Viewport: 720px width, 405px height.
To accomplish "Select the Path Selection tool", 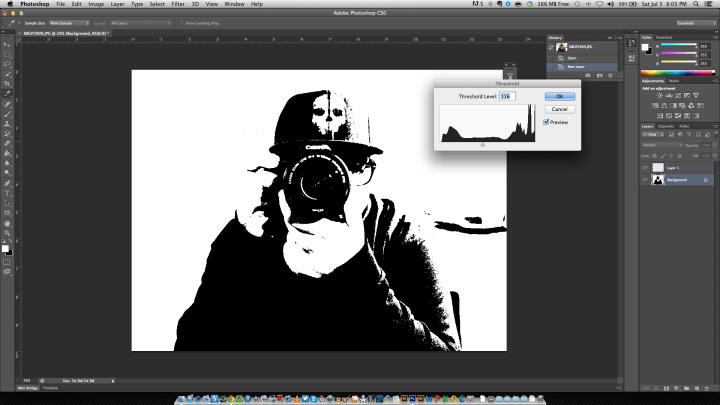I will [x=7, y=203].
